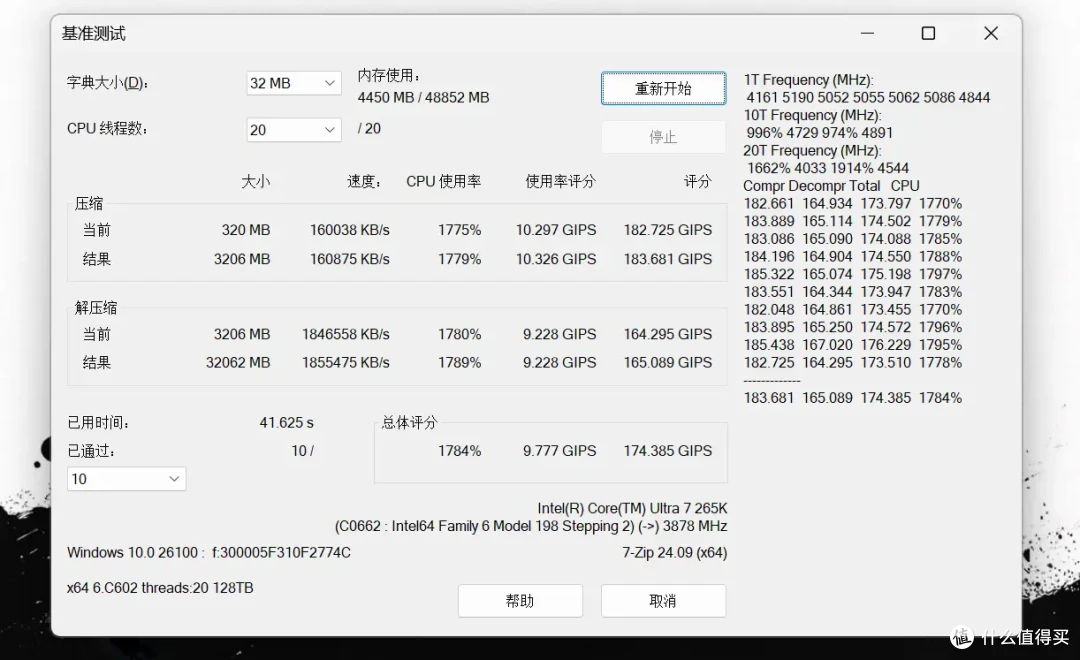Click the overall 9.777 GIPS value
Screen dimensions: 1080x660
pos(559,451)
